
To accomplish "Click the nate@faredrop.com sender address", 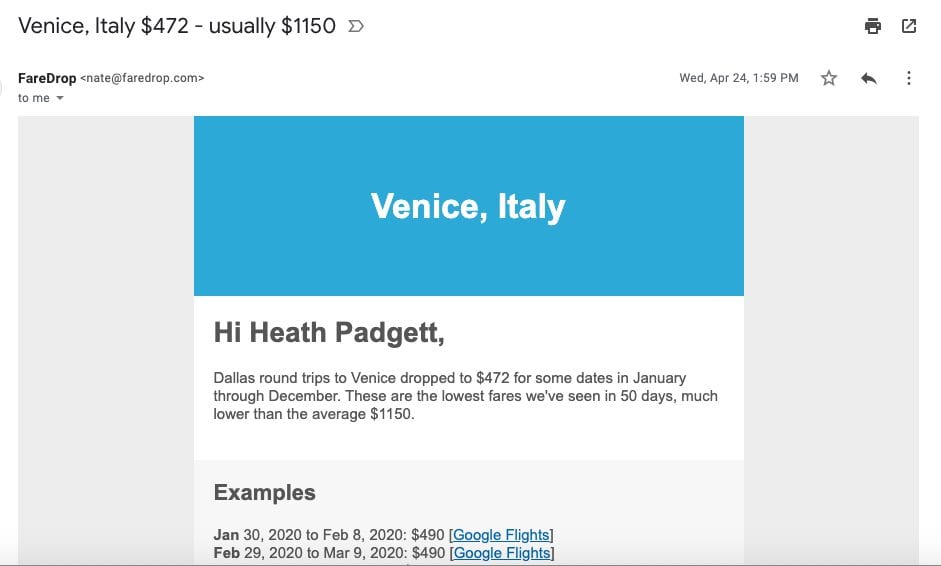I will tap(142, 78).
